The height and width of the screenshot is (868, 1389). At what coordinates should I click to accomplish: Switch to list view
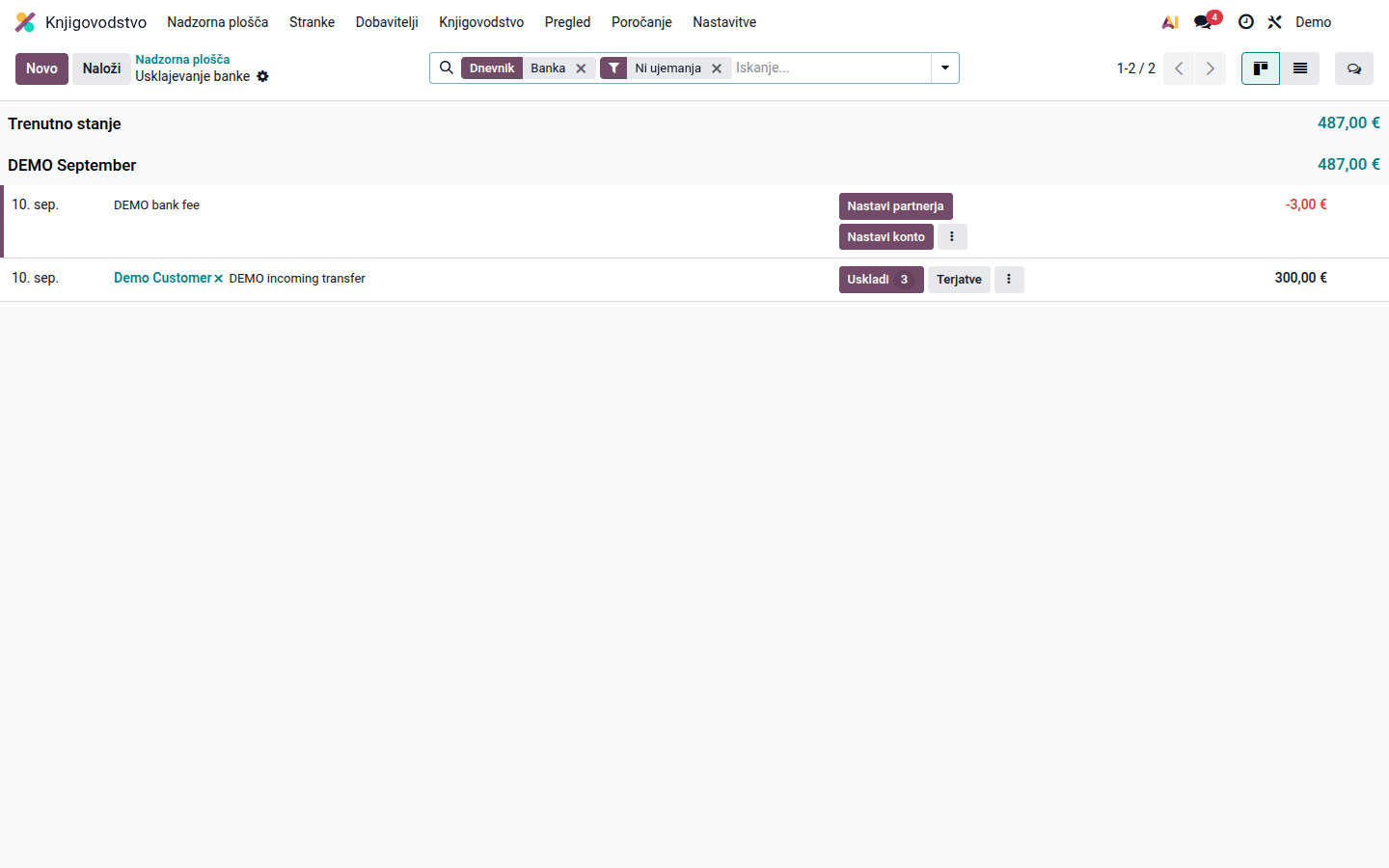1300,68
